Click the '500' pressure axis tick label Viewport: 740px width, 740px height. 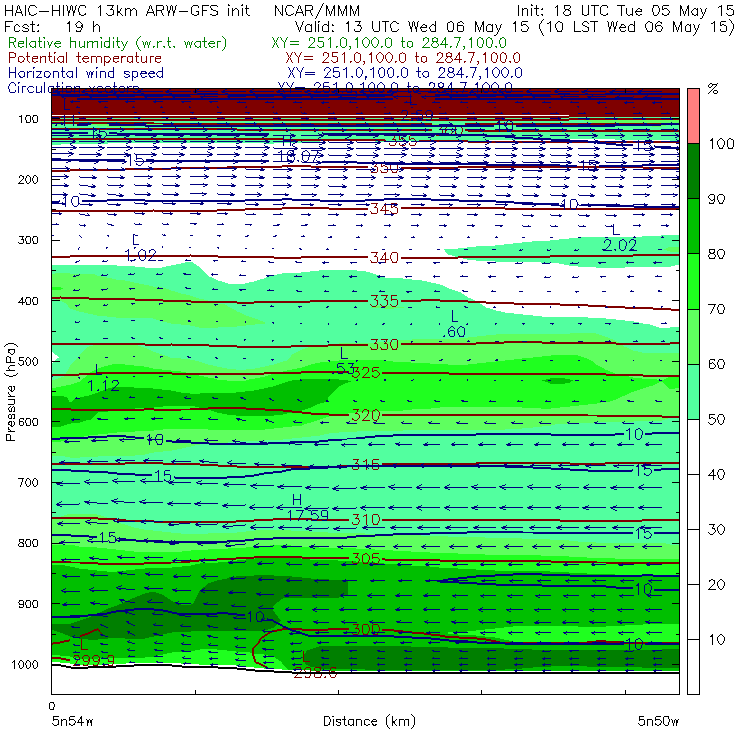coord(28,362)
